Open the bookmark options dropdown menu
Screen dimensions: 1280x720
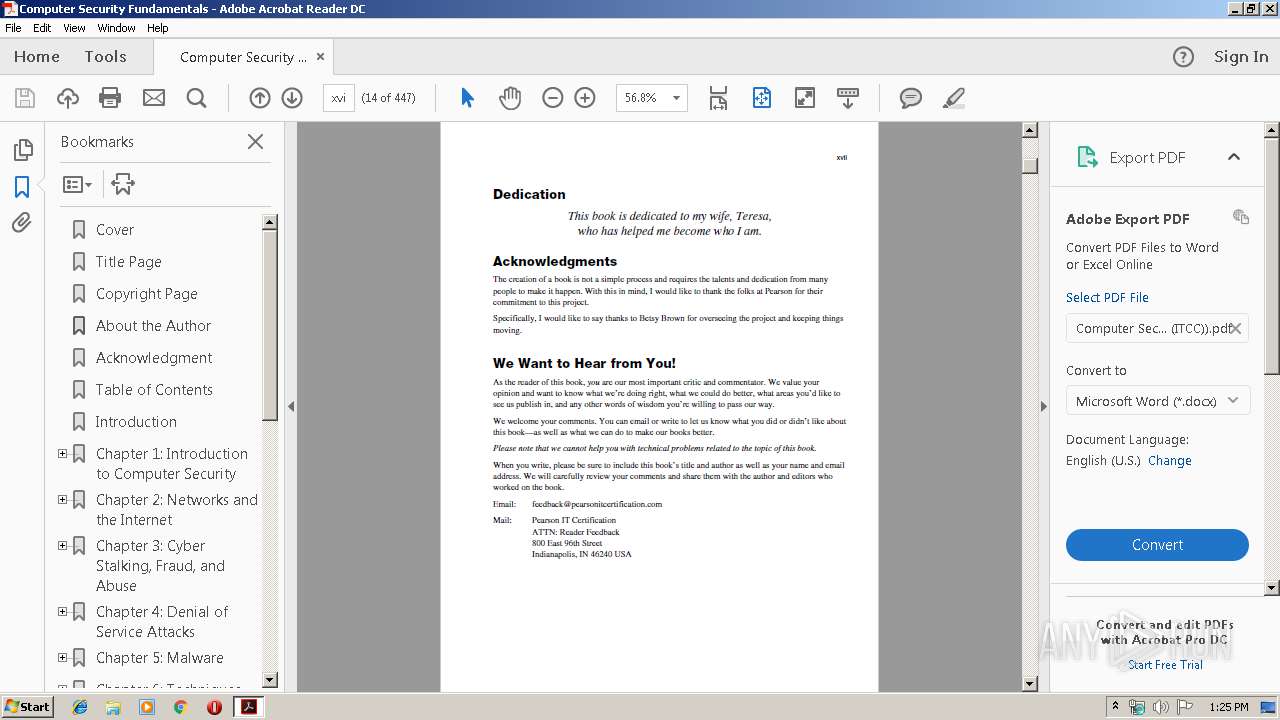coord(77,184)
